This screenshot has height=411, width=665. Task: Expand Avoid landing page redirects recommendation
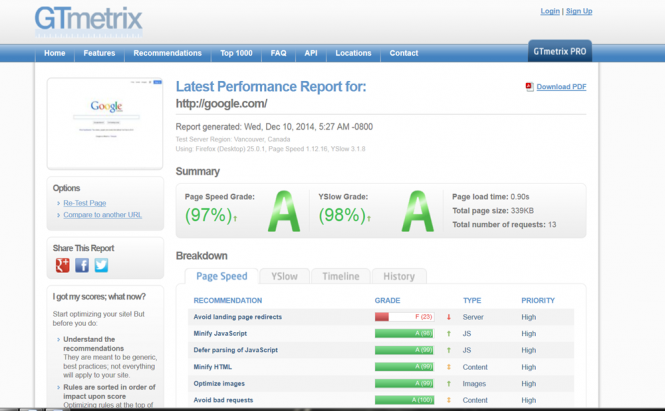(238, 317)
